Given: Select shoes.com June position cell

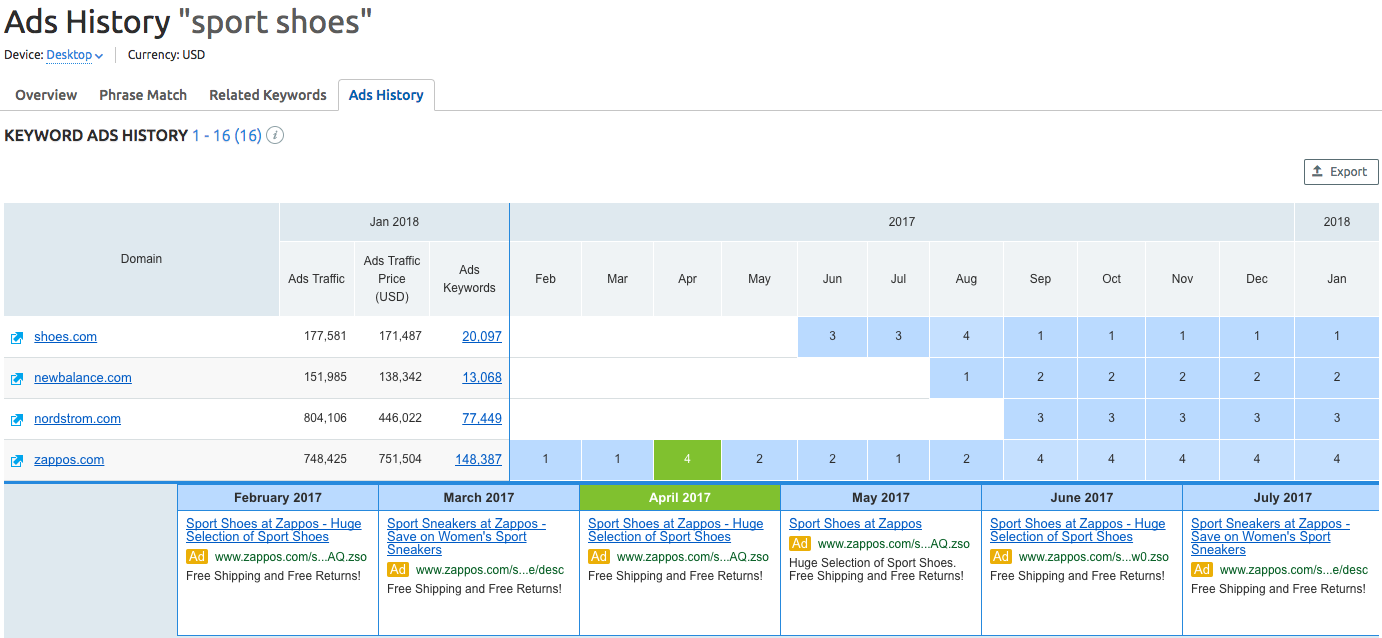Looking at the screenshot, I should pyautogui.click(x=832, y=337).
